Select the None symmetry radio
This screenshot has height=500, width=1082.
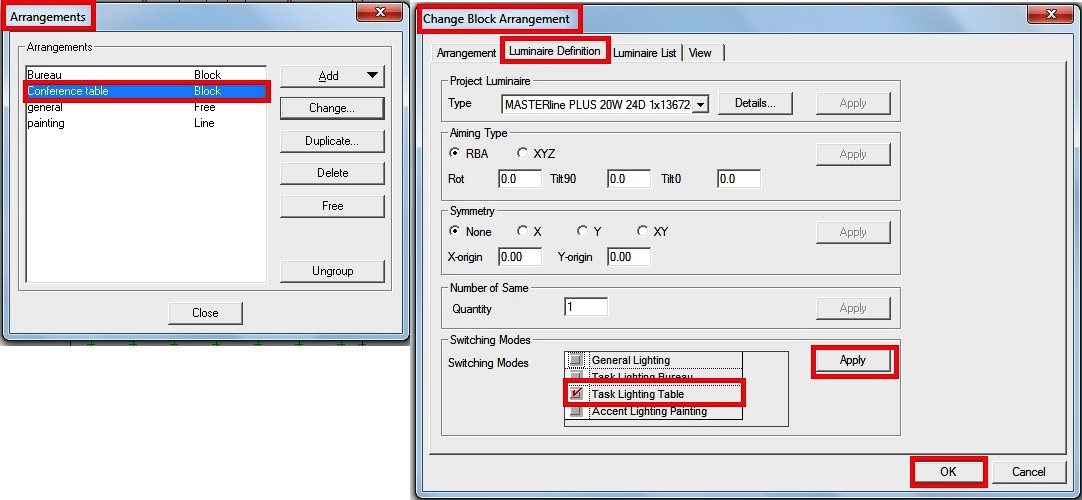tap(455, 231)
